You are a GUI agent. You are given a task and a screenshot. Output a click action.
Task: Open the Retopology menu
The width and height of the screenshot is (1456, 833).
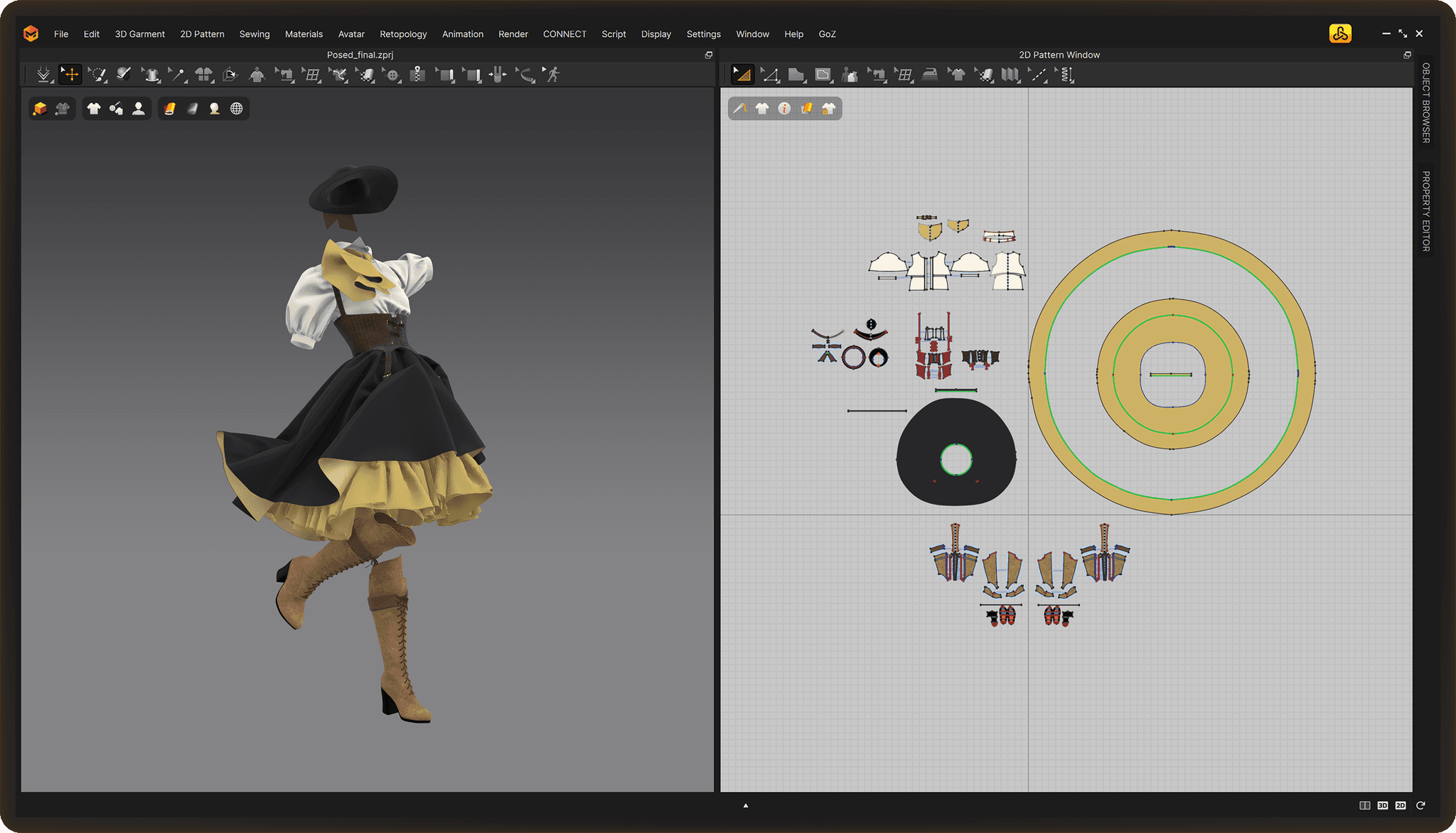404,33
